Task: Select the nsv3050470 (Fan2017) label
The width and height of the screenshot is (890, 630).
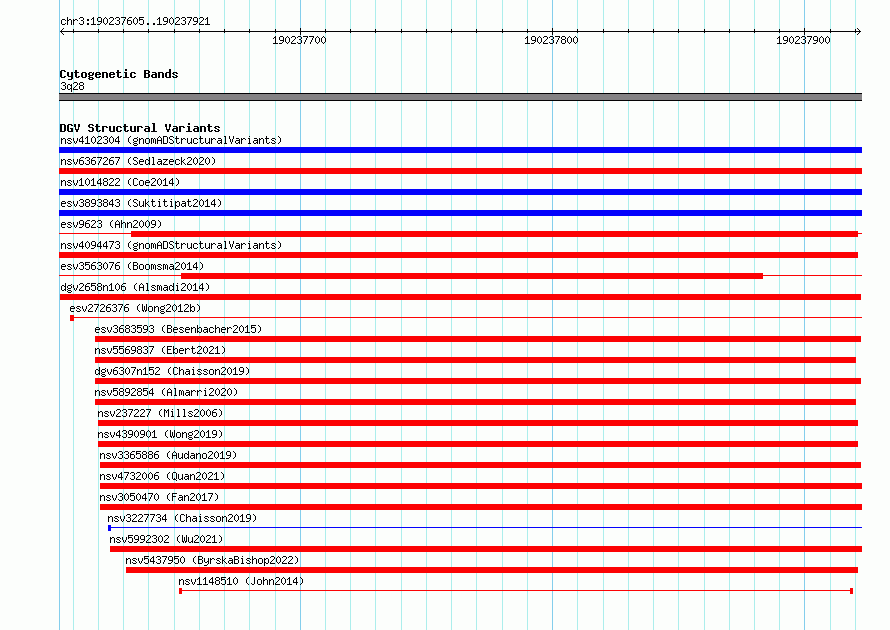Action: coord(159,497)
